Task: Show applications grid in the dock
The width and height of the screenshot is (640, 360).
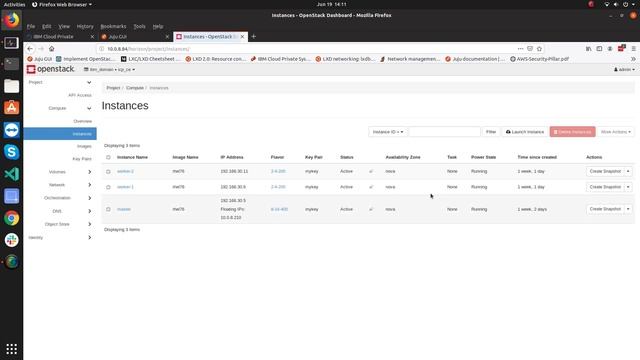Action: 11,349
